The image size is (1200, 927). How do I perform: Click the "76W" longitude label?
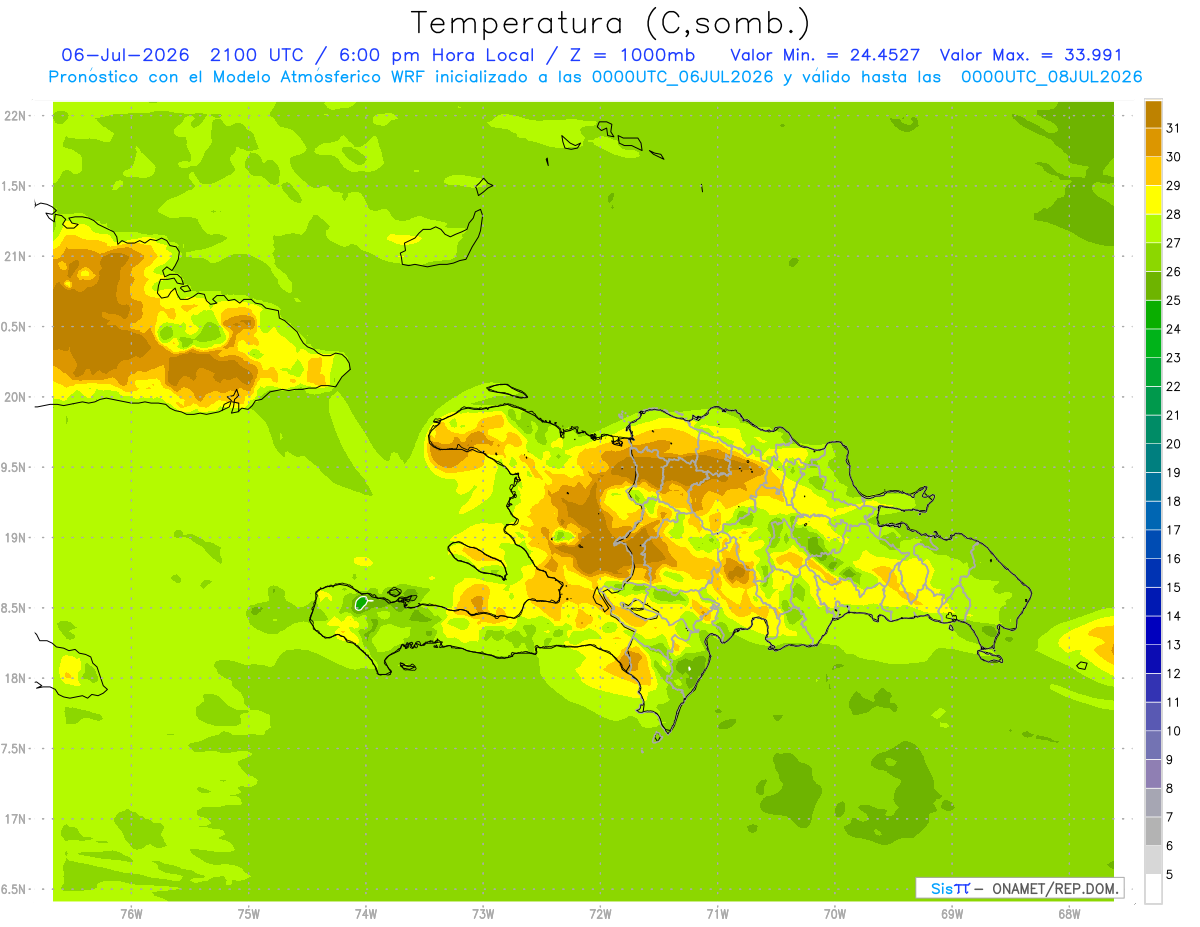(x=131, y=914)
